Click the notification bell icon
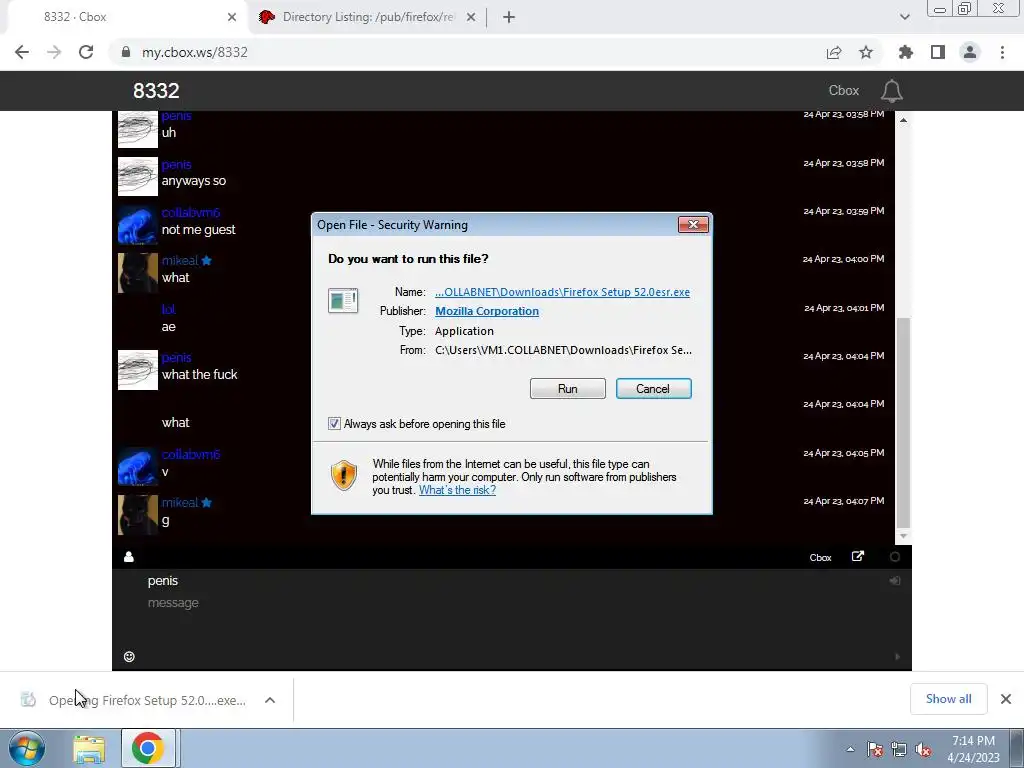 pos(891,91)
